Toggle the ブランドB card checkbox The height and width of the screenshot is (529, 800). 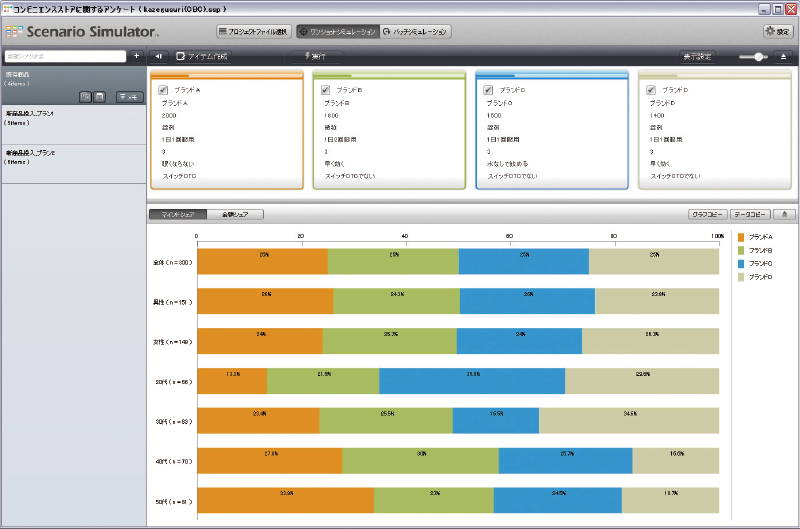326,90
